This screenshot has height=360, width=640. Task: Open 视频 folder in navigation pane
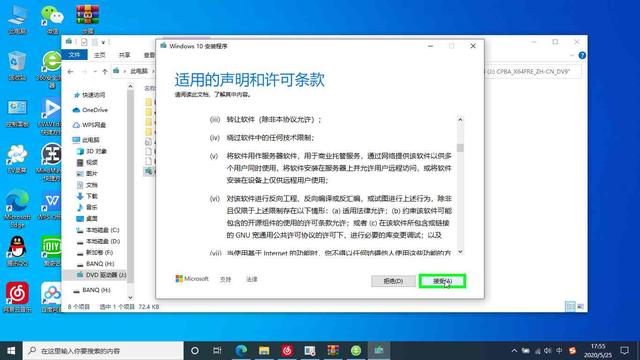pyautogui.click(x=92, y=162)
